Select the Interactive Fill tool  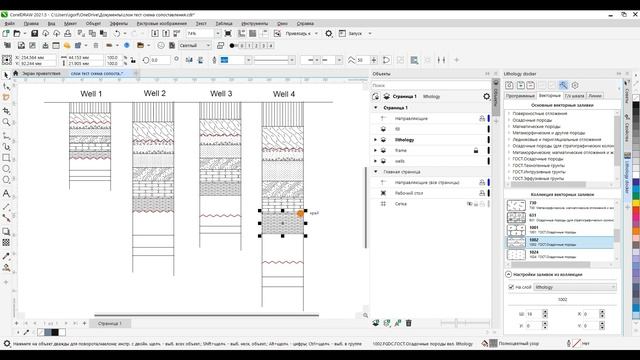[6, 268]
